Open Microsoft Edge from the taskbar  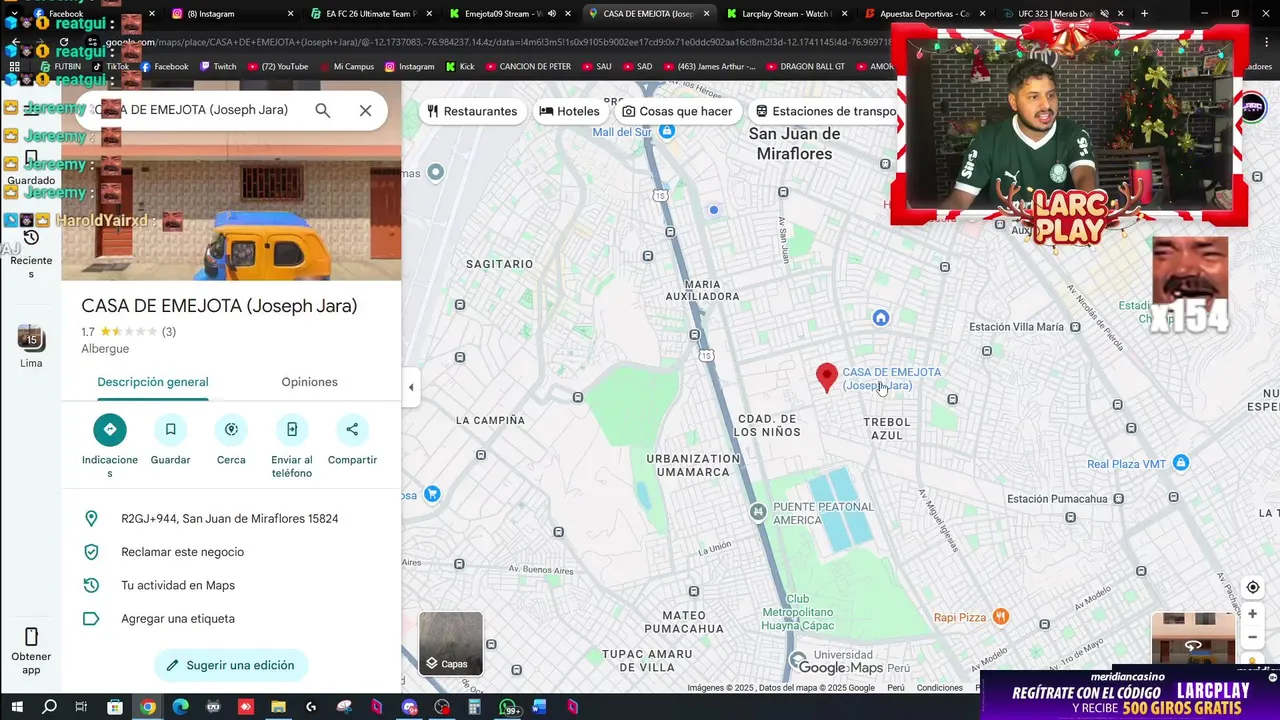(x=180, y=707)
